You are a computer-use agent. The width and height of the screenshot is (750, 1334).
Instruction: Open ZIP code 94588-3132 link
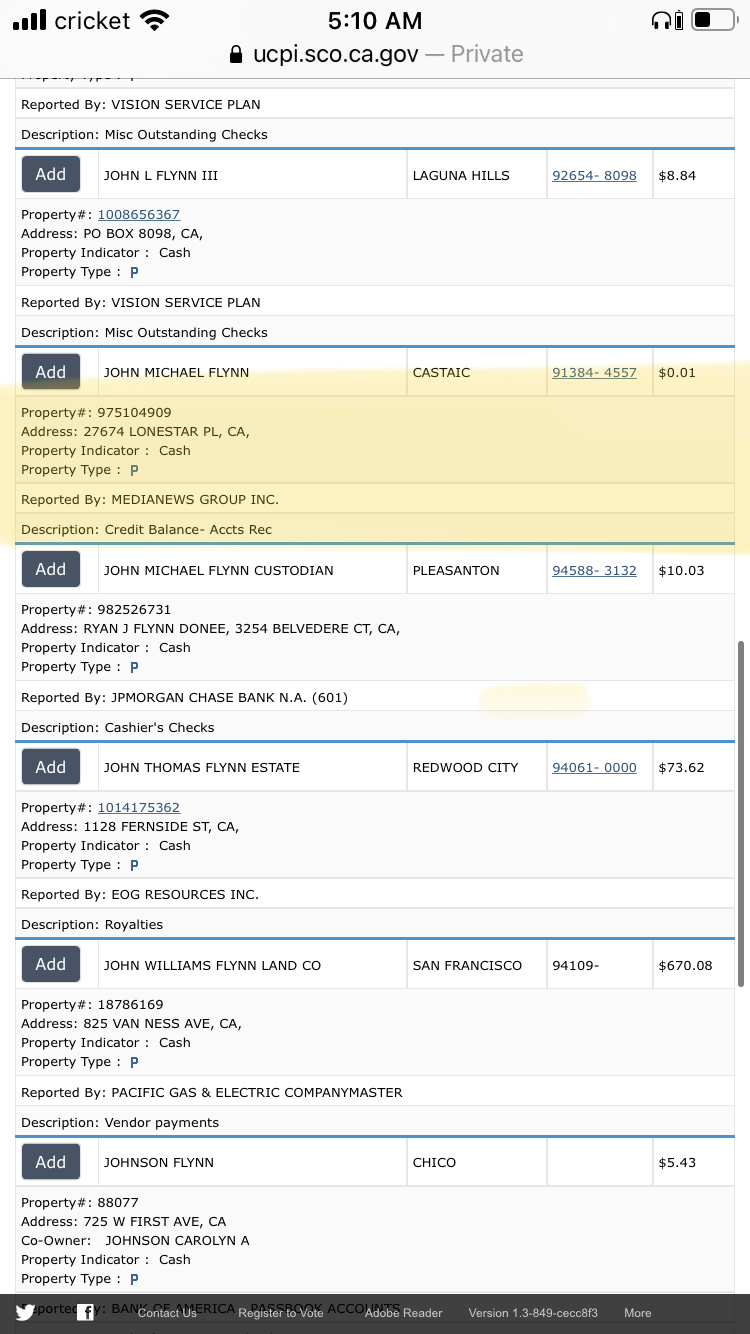pos(594,570)
